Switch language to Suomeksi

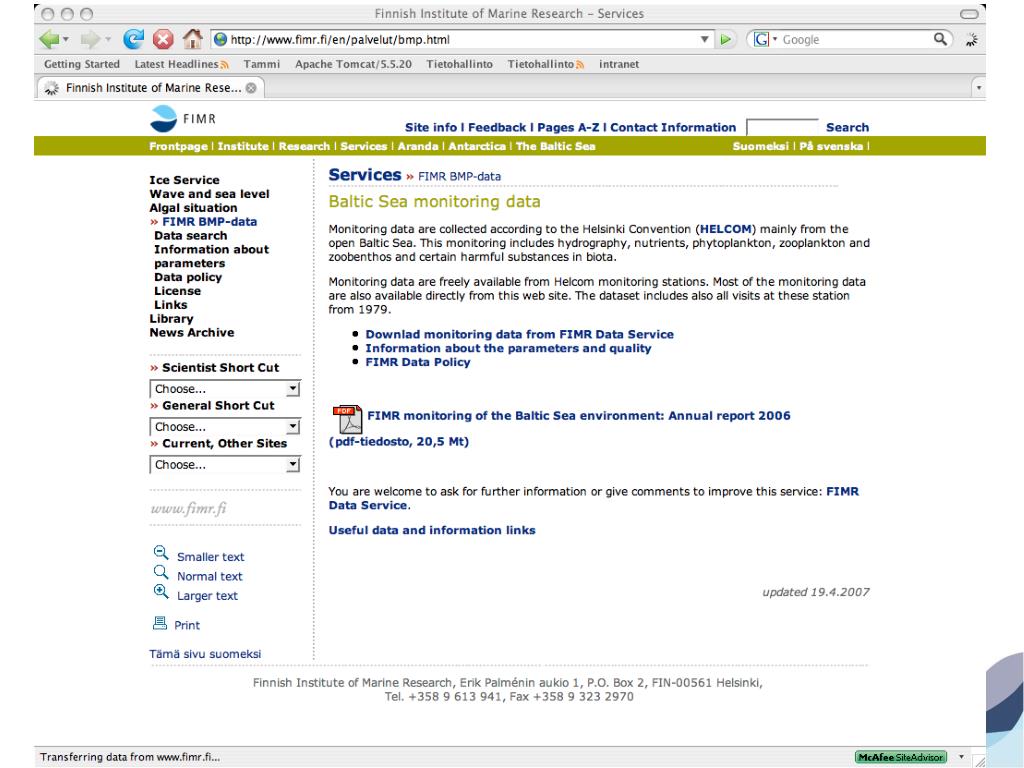760,146
